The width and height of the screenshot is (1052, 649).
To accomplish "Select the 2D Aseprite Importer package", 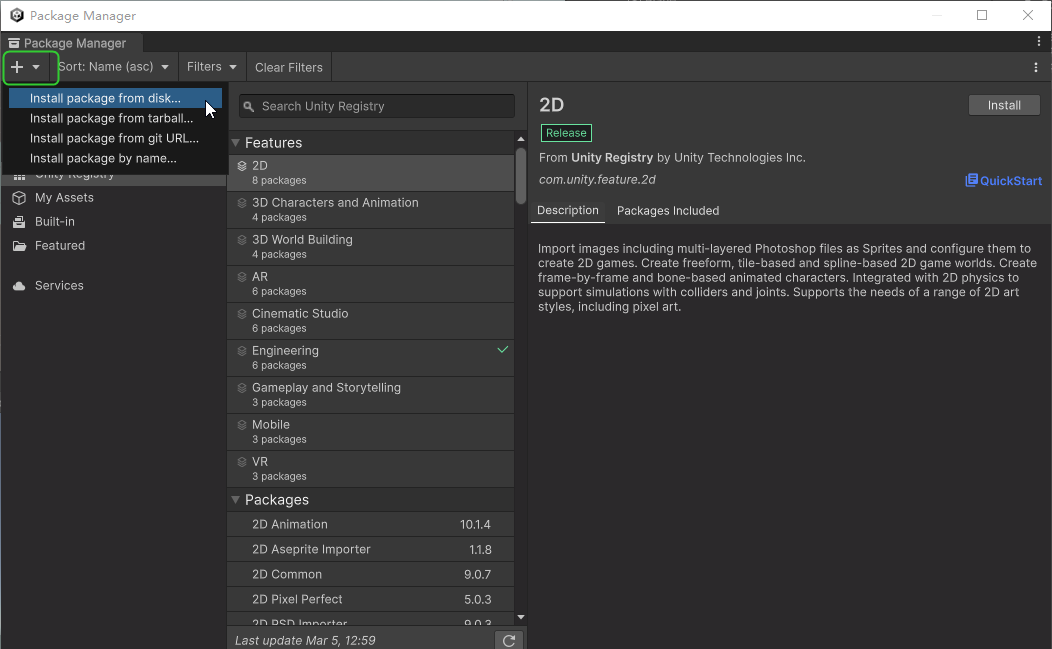I will (x=371, y=550).
